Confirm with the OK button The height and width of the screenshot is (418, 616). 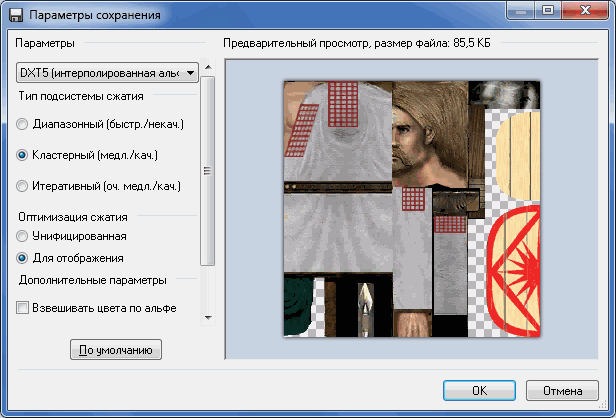[479, 390]
